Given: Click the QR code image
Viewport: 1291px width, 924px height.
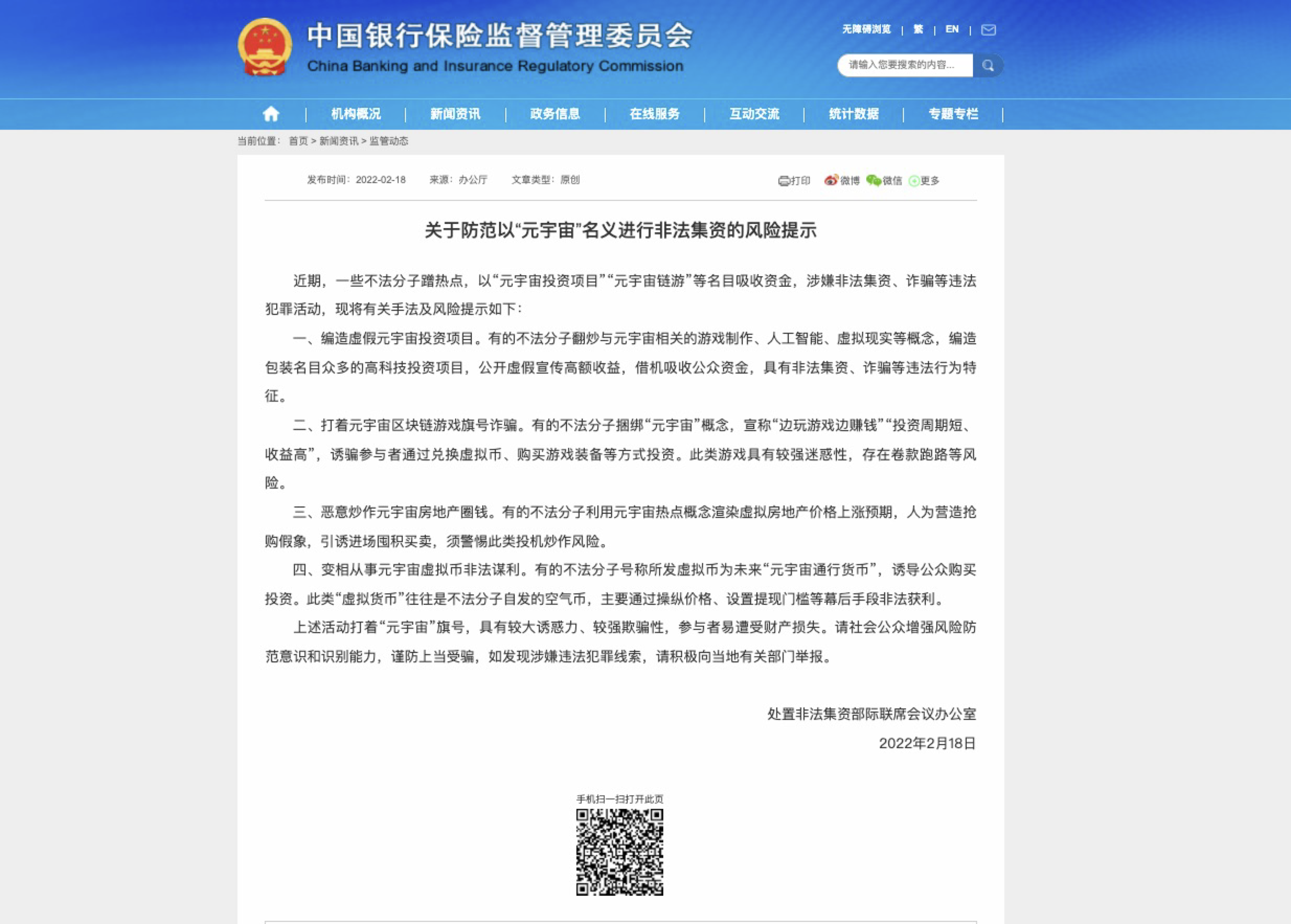Looking at the screenshot, I should [x=619, y=852].
